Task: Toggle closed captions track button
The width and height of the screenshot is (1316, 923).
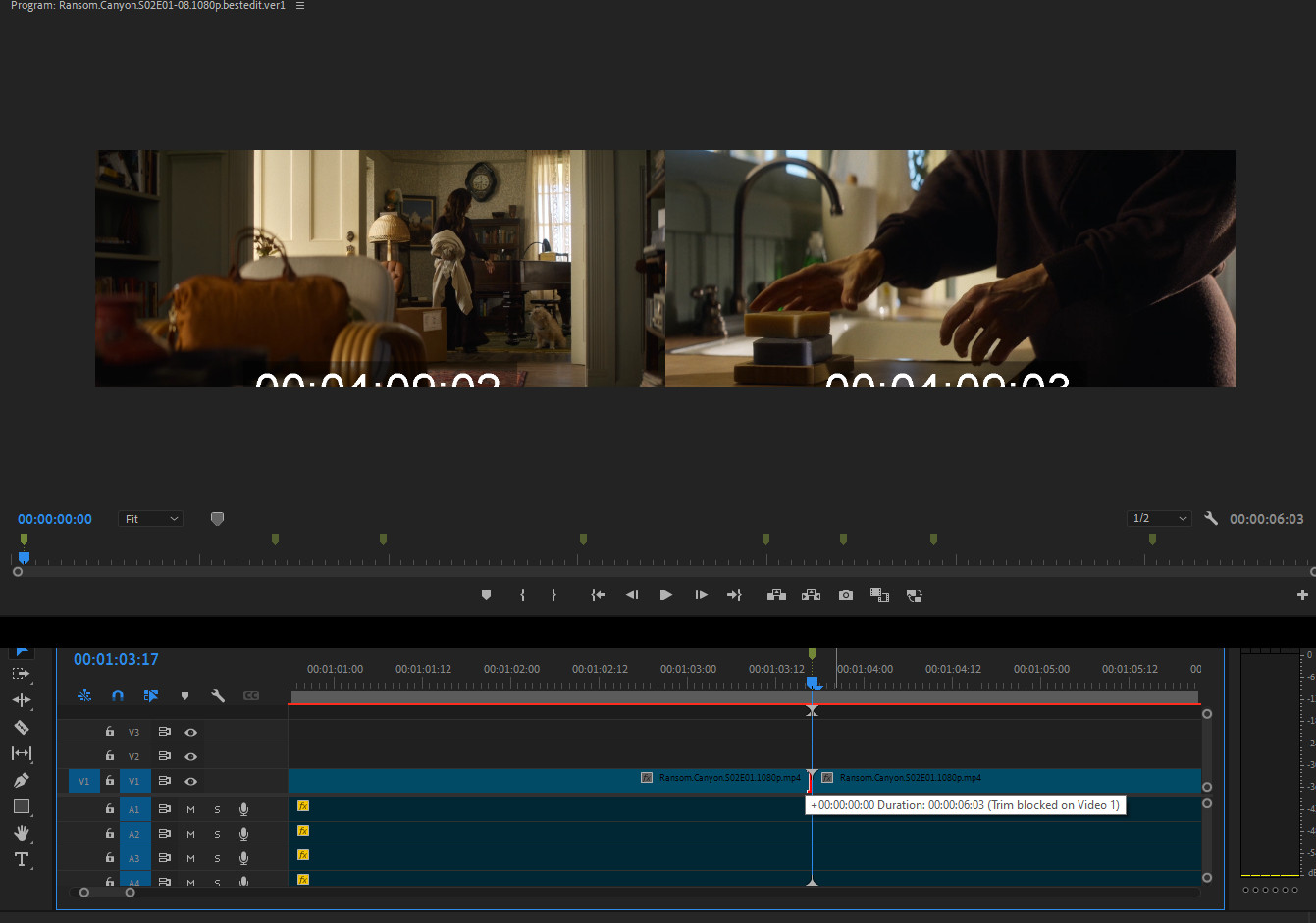Action: tap(251, 695)
